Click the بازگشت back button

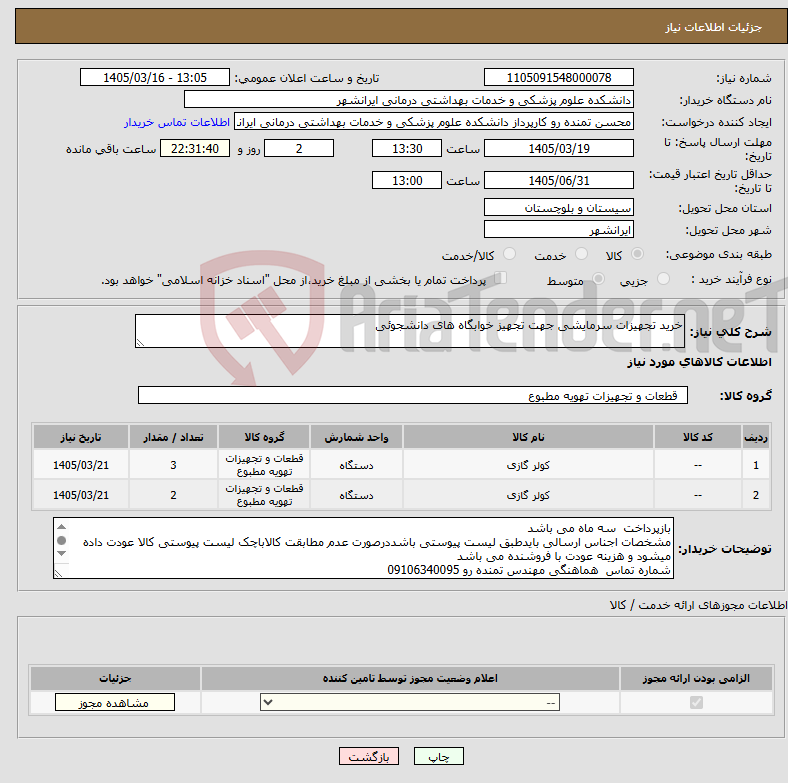coord(369,756)
